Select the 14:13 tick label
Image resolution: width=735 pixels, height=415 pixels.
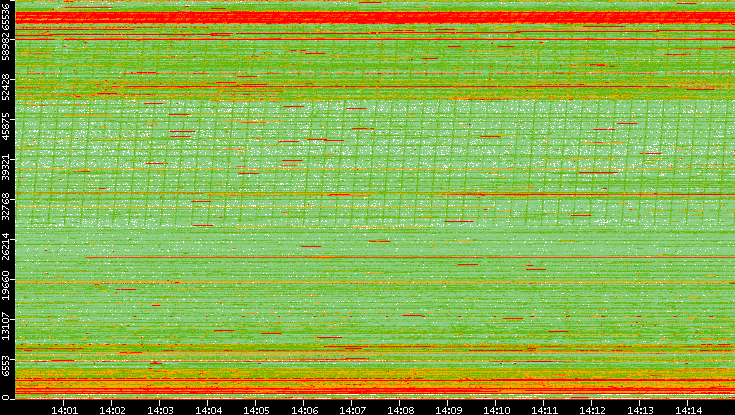(x=640, y=410)
